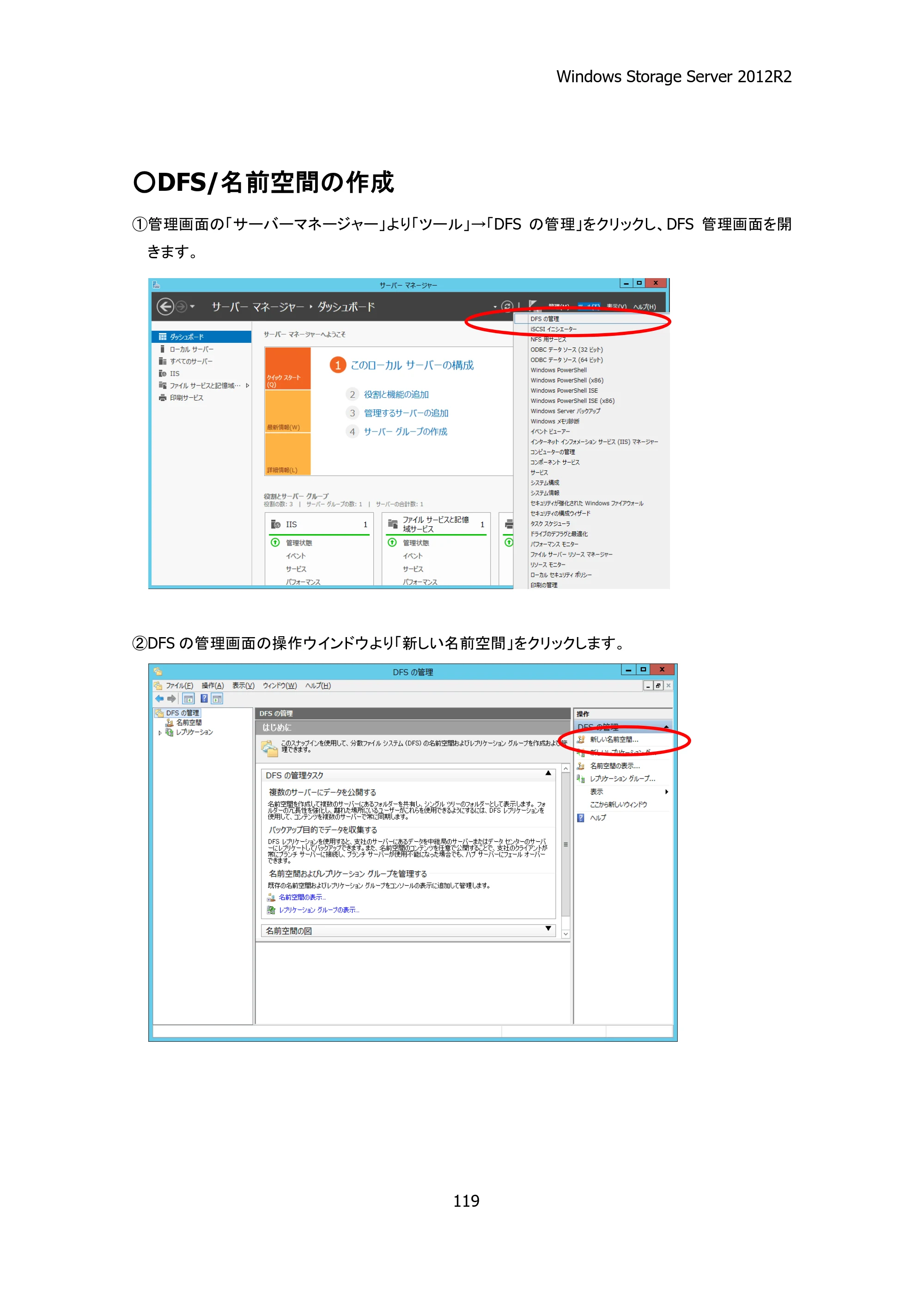Open the クイック スタート(Q) tile
Screen dimensions: 924x1307
point(287,369)
